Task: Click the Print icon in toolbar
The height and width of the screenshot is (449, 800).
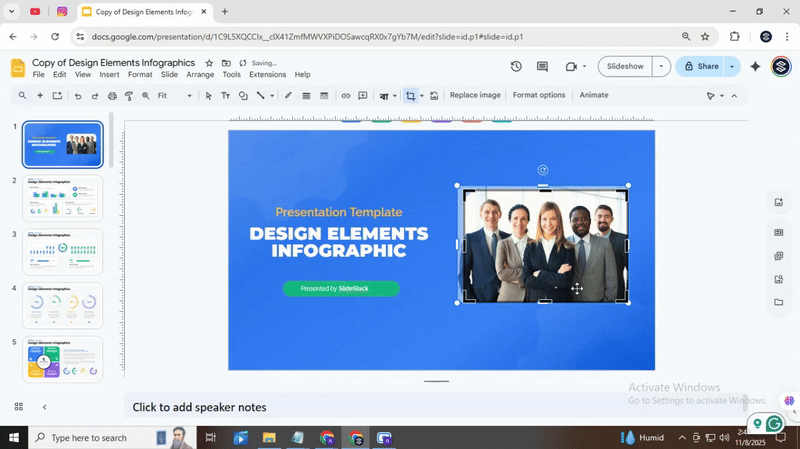Action: (x=111, y=96)
